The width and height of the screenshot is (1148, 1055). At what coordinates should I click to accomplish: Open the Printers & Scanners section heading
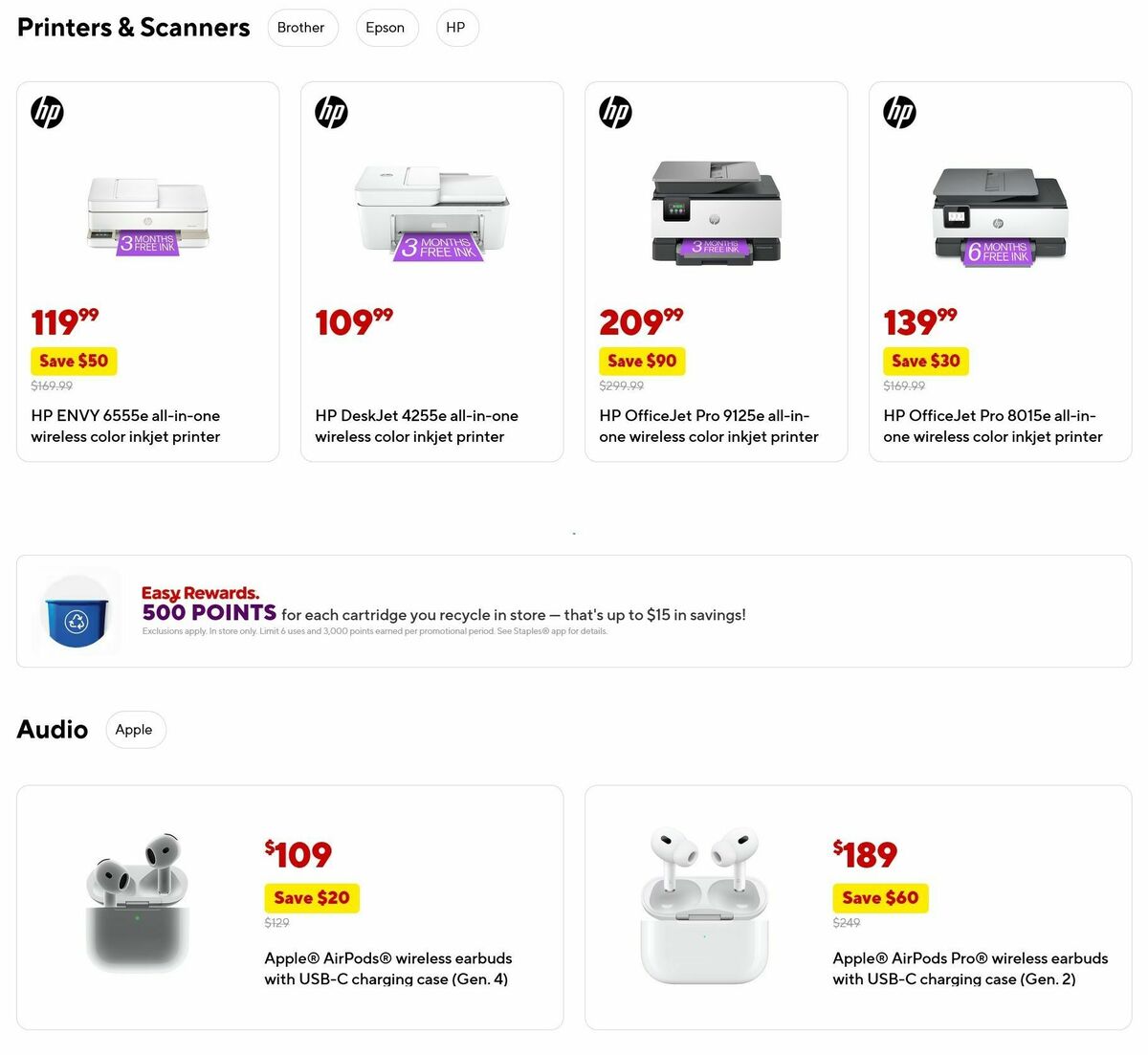click(132, 27)
